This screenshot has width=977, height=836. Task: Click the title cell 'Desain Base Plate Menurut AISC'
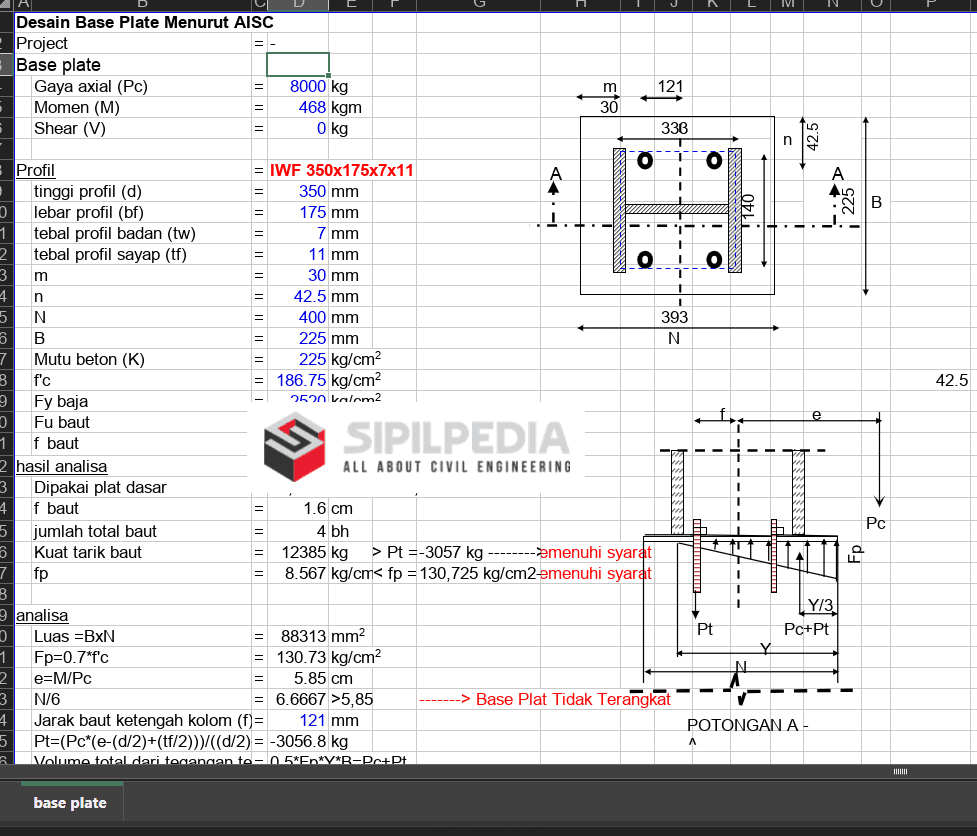(x=145, y=22)
